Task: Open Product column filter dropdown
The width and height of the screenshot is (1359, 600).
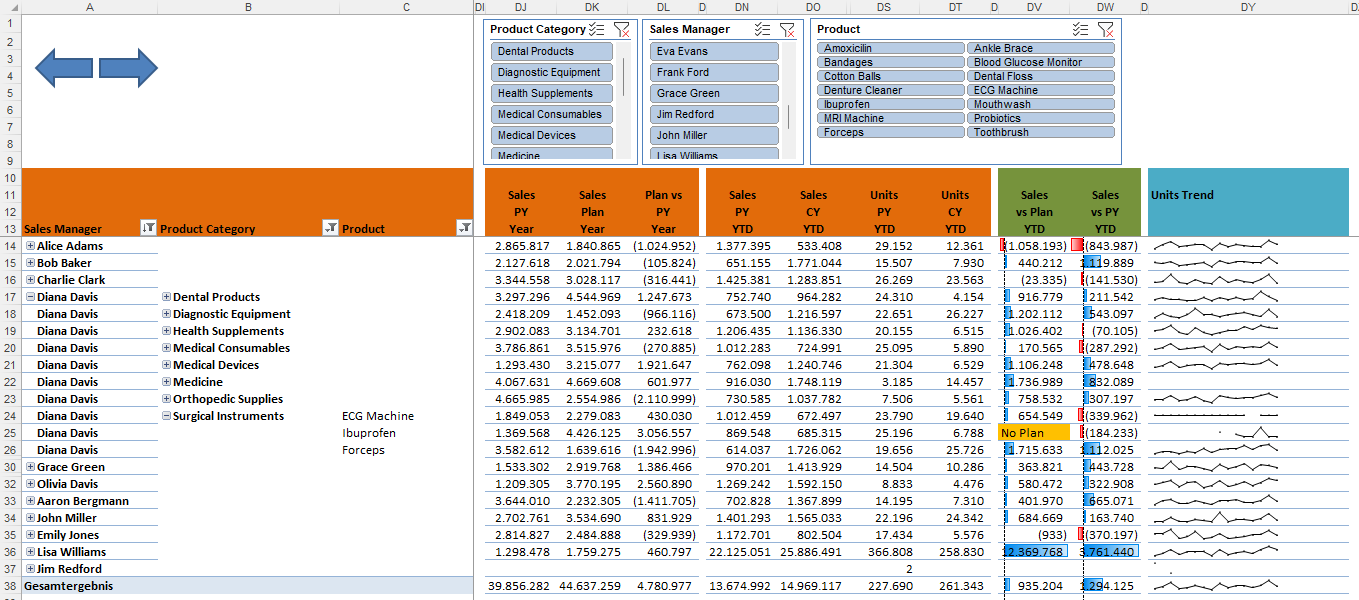Action: point(464,228)
